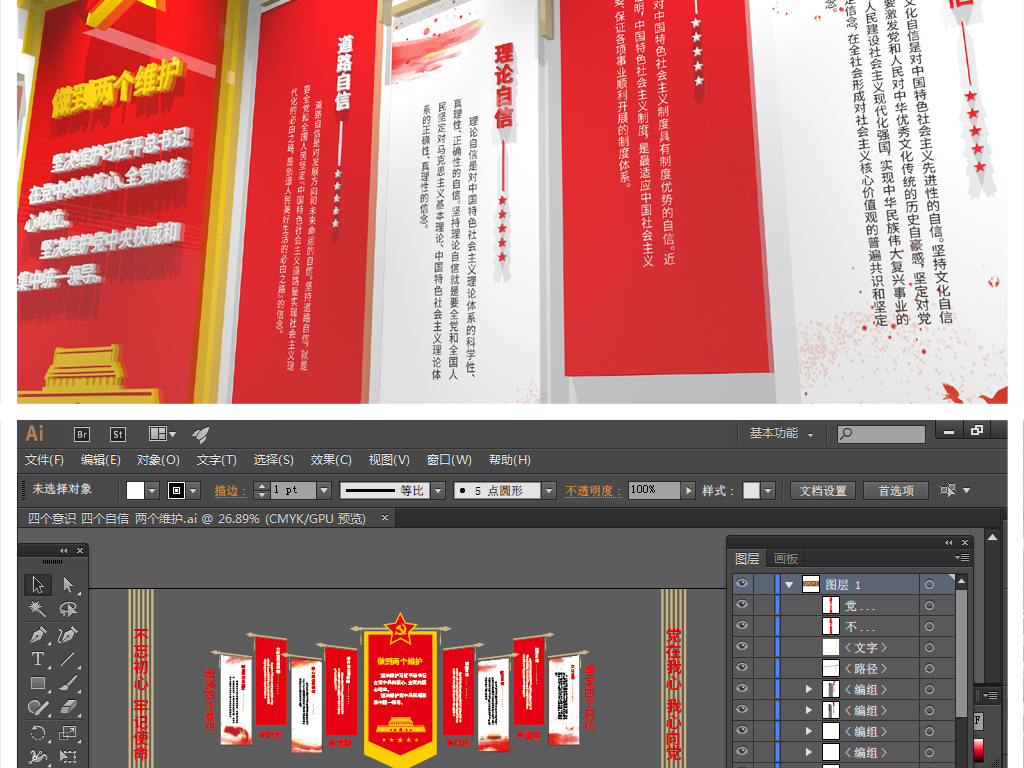Select the Direct Selection tool
Image resolution: width=1024 pixels, height=768 pixels.
[x=68, y=585]
